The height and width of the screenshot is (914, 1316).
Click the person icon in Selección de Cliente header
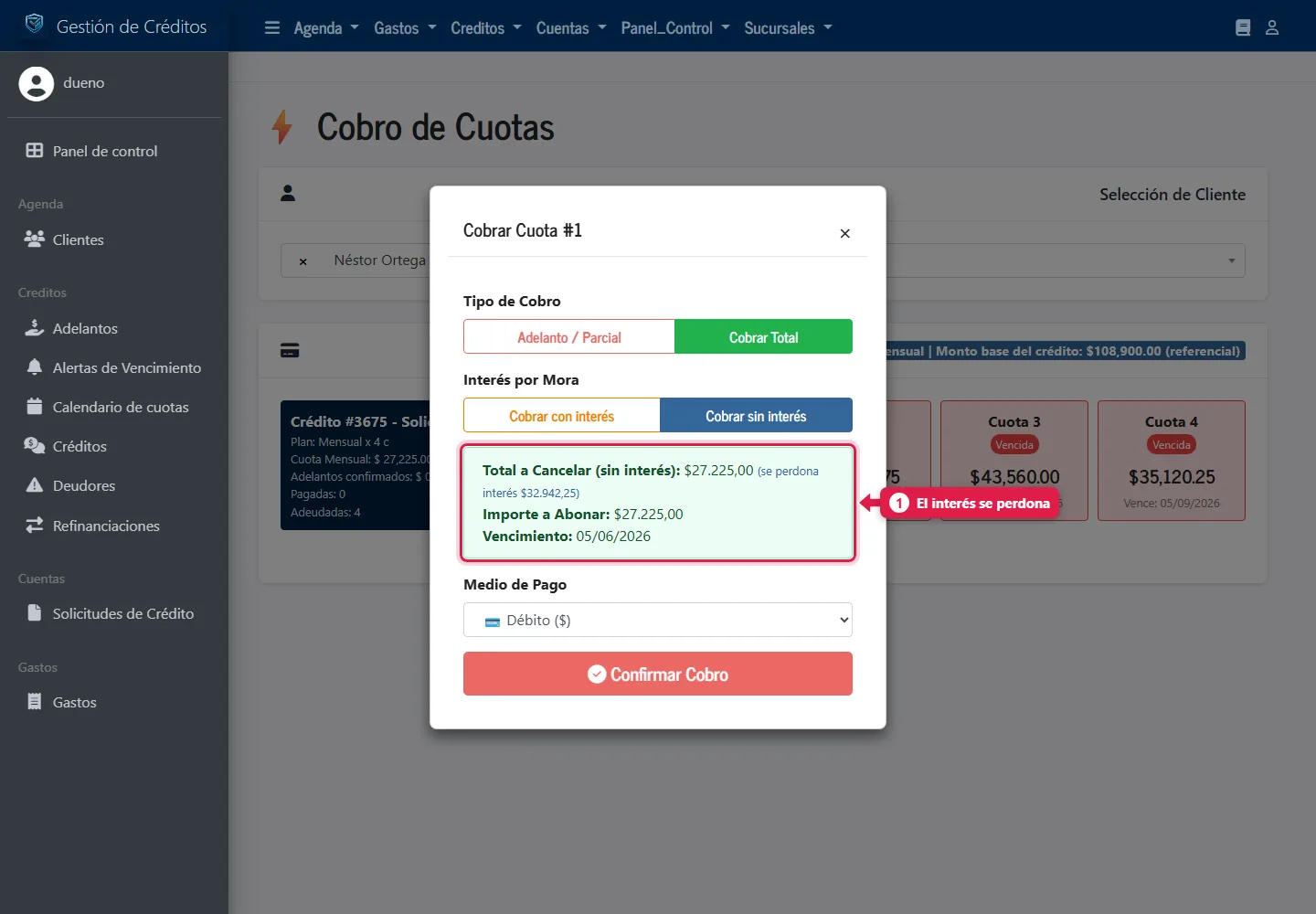[288, 193]
